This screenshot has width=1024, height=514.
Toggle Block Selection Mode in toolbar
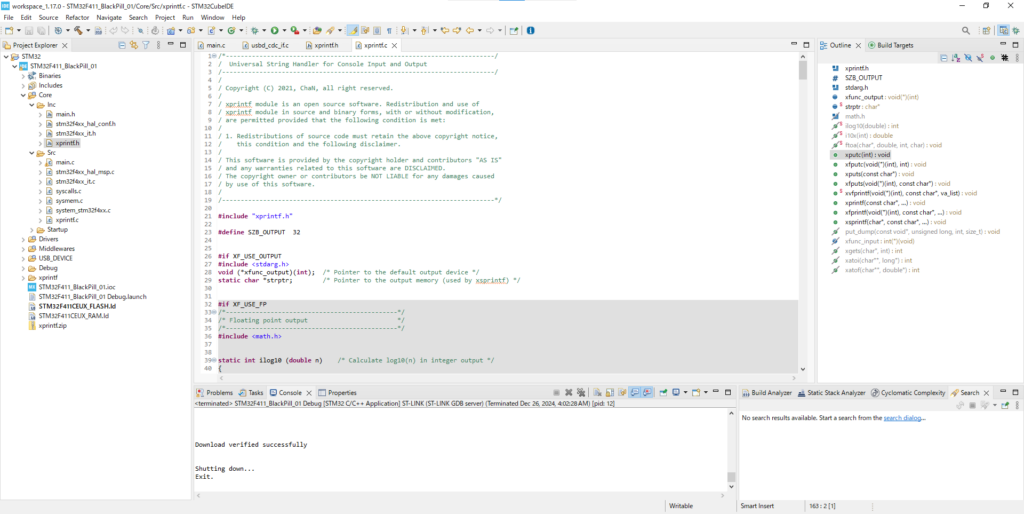[x=377, y=30]
